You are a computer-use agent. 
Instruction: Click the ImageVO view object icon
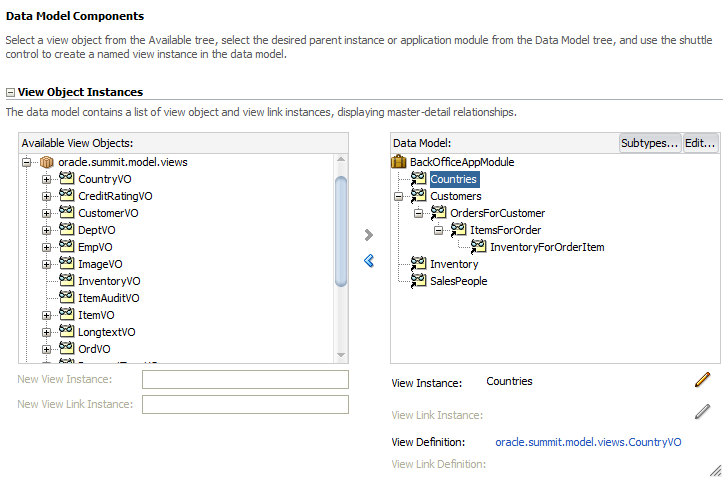click(66, 263)
